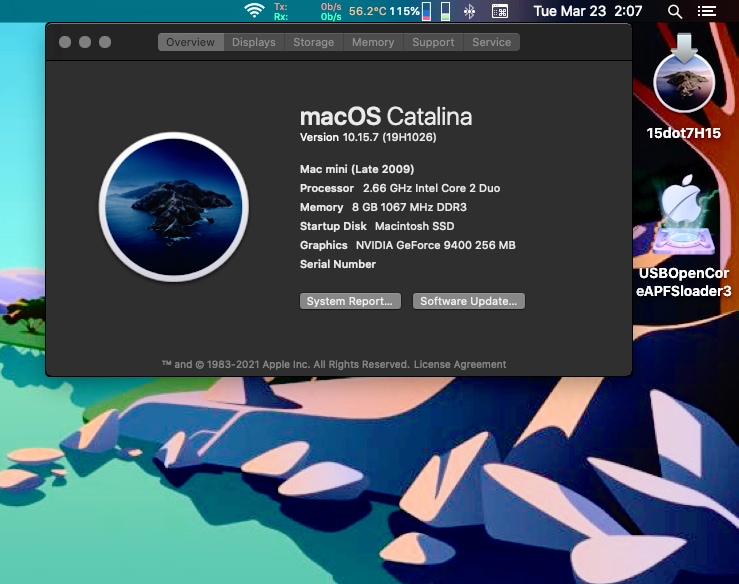739x584 pixels.
Task: Click the Tx/Rx network speed indicator
Action: [x=307, y=11]
